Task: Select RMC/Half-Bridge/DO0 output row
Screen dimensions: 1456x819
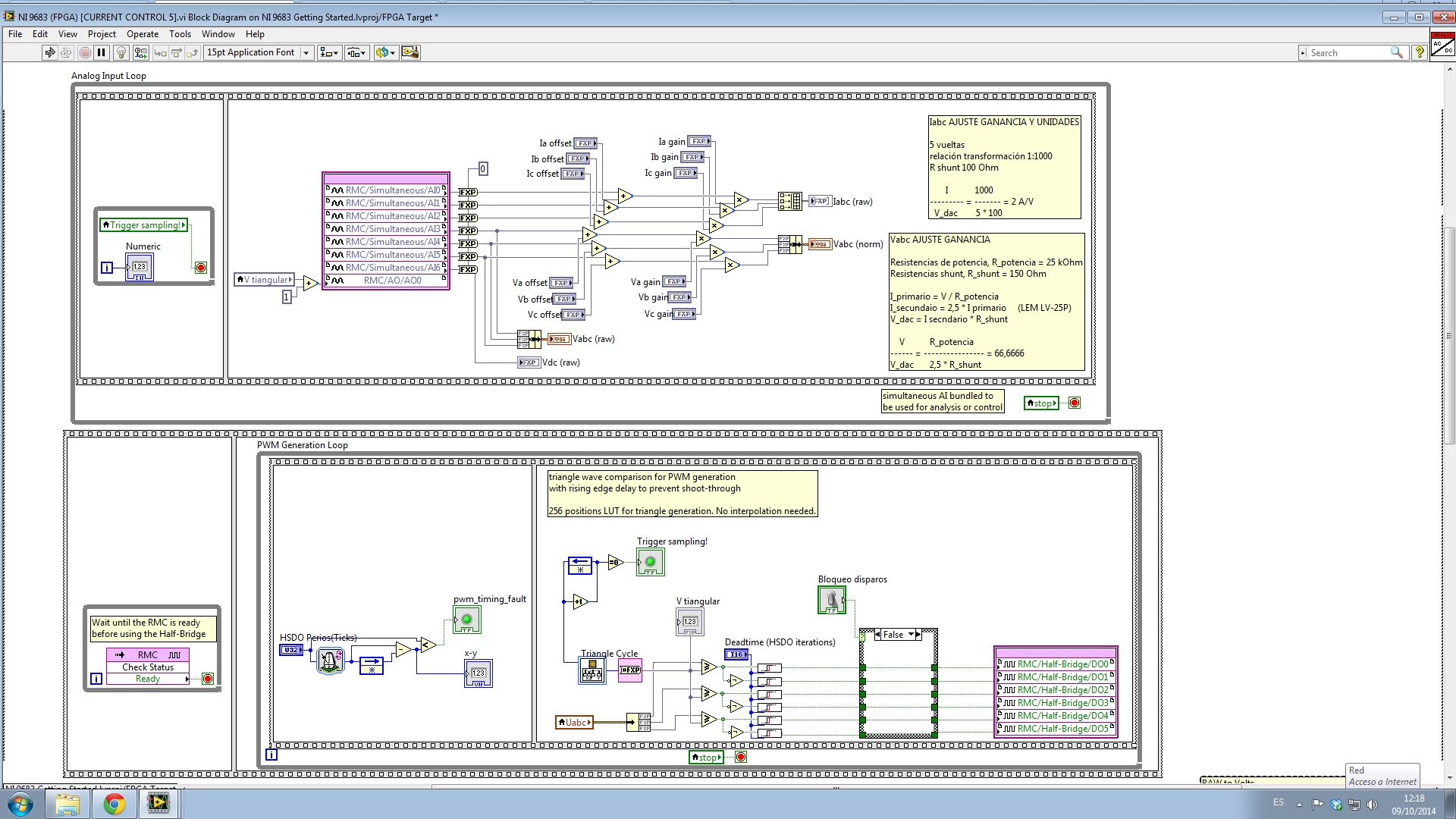Action: (1056, 664)
